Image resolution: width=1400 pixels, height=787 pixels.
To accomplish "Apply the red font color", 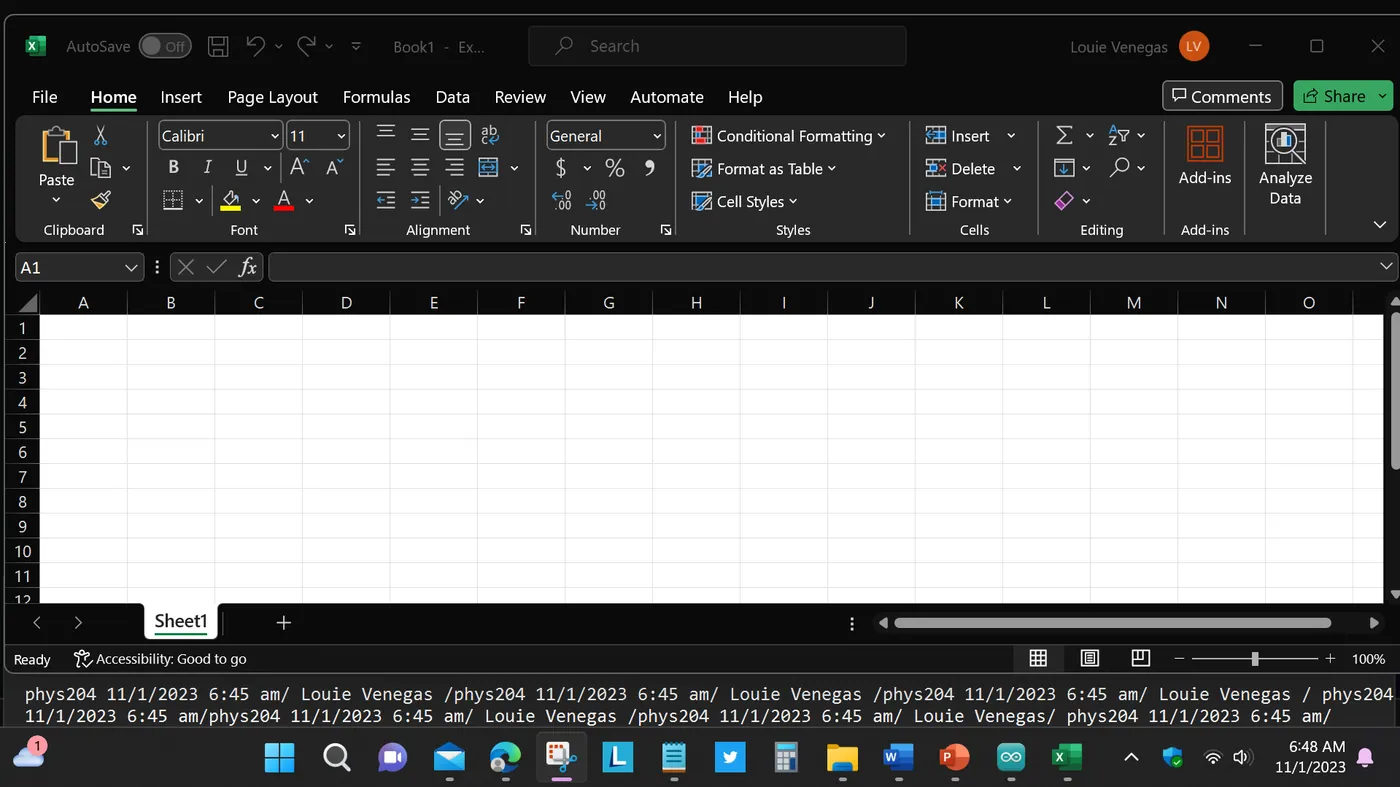I will point(284,200).
